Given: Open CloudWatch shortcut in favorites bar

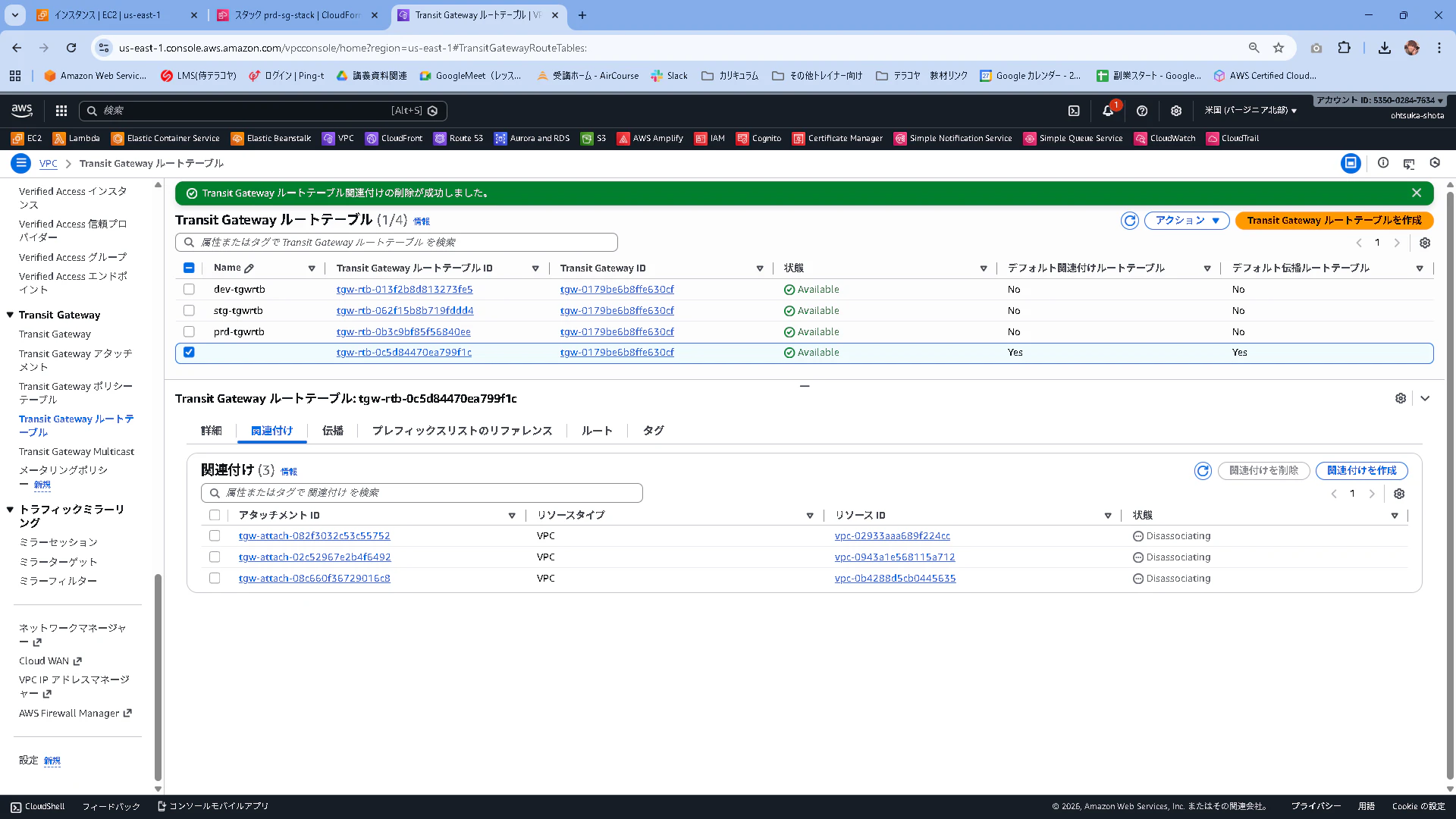Looking at the screenshot, I should (1165, 138).
